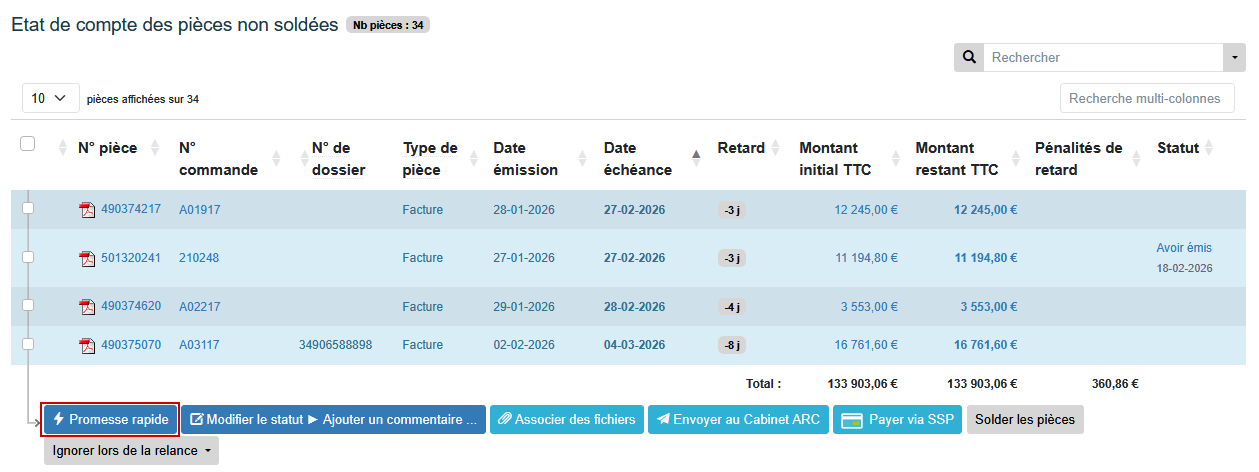This screenshot has height=472, width=1259.
Task: Sort table by Retard column
Action: [773, 148]
